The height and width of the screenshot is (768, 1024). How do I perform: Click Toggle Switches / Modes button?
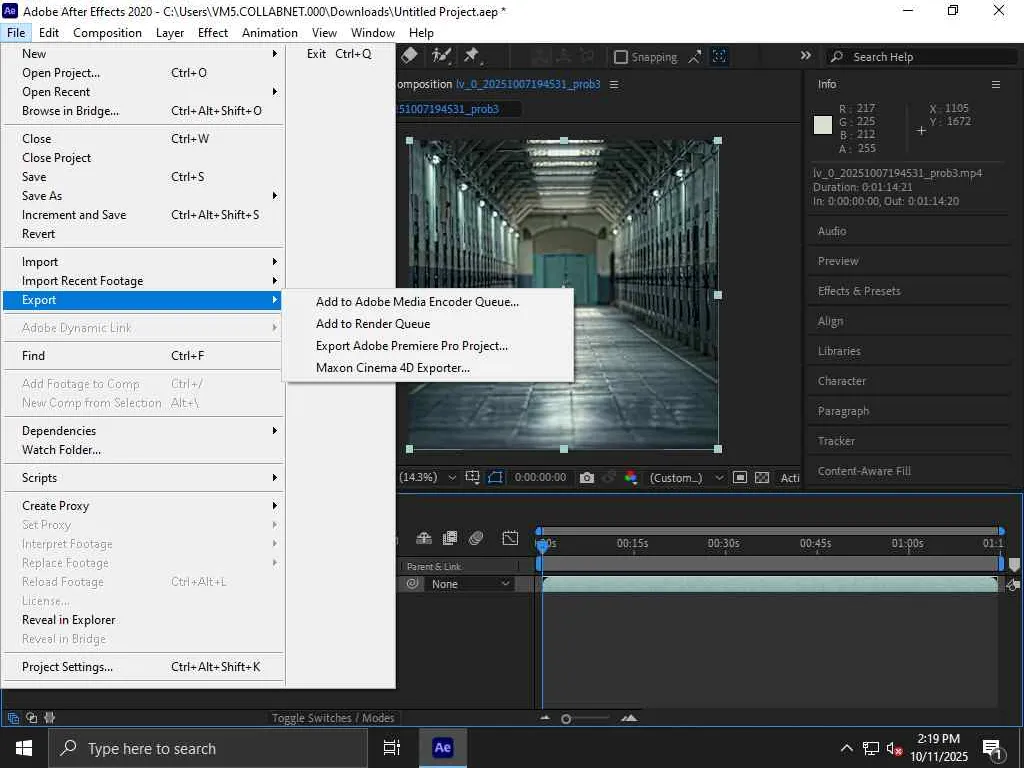click(x=333, y=718)
